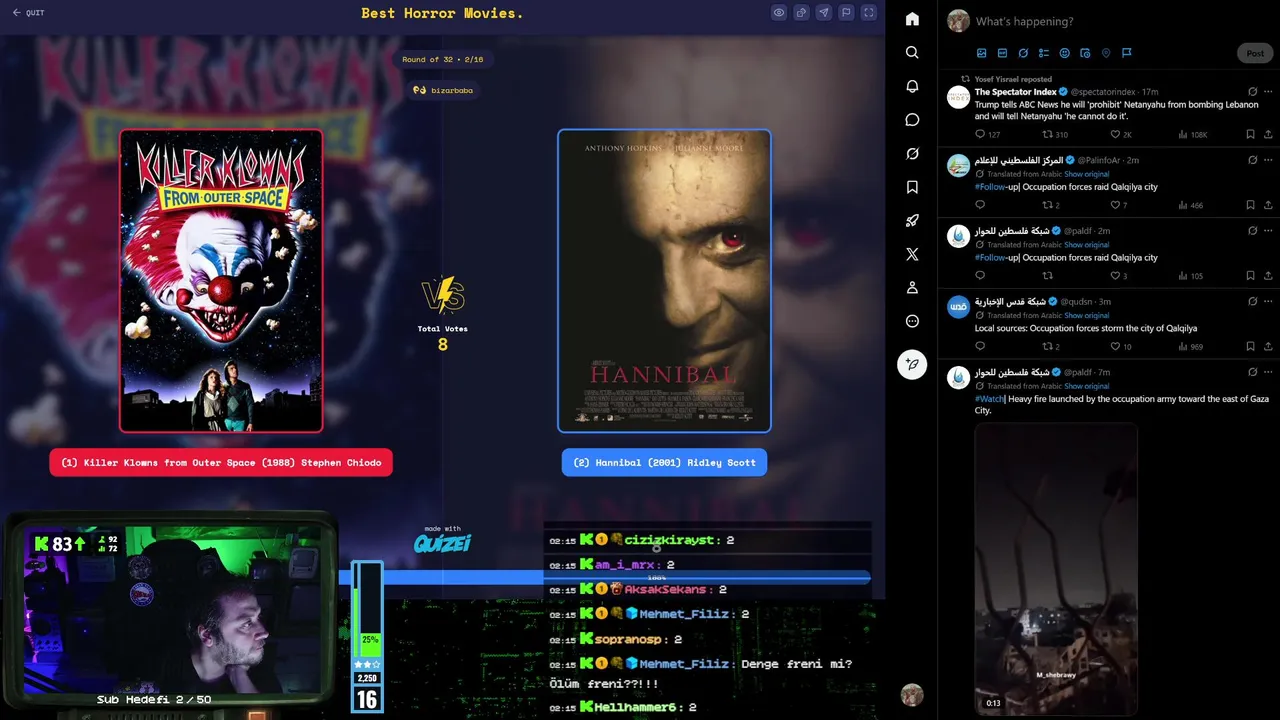Click the copy link icon in Quizei toolbar

(x=801, y=13)
